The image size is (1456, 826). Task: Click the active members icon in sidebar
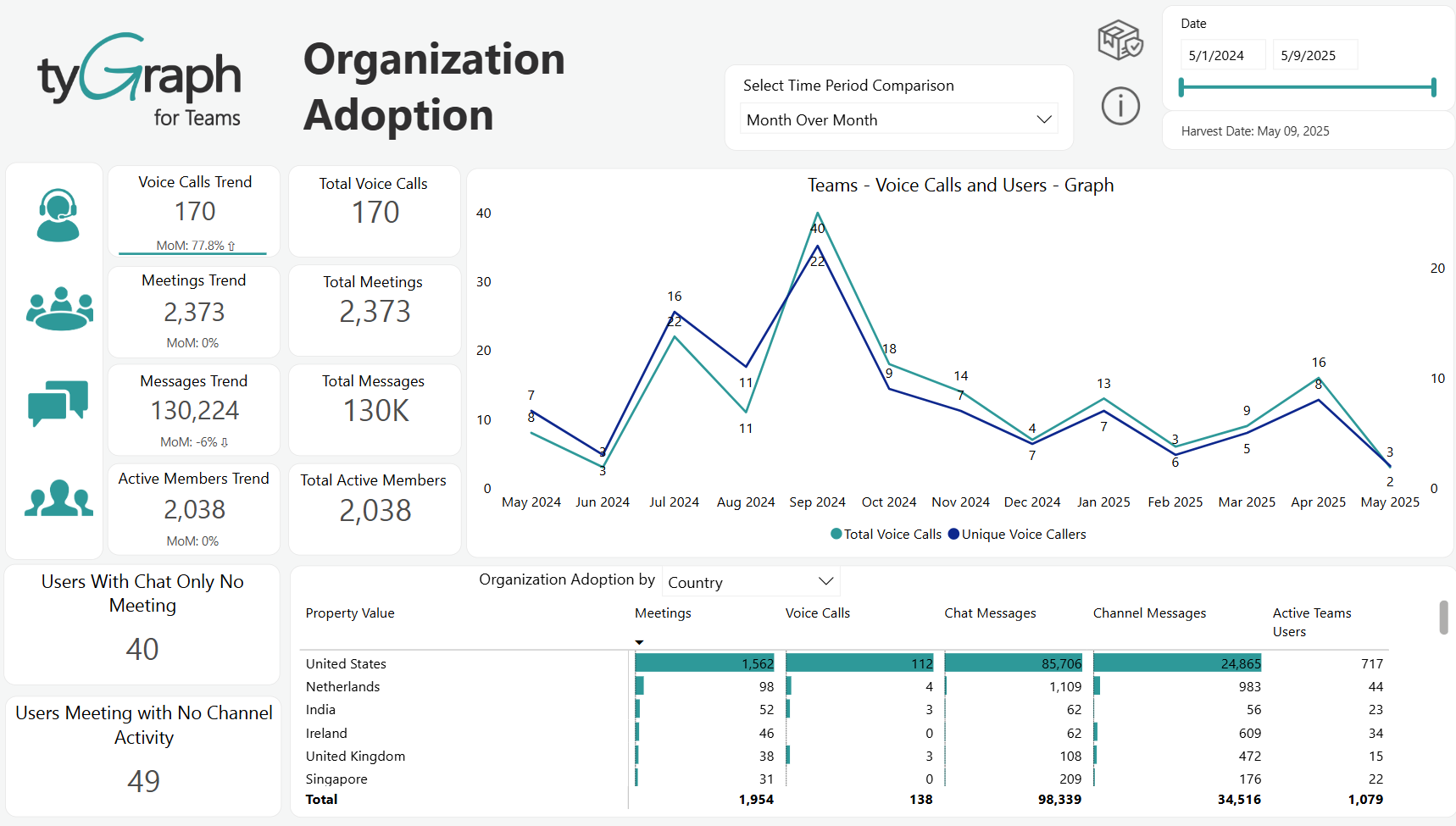(x=56, y=500)
